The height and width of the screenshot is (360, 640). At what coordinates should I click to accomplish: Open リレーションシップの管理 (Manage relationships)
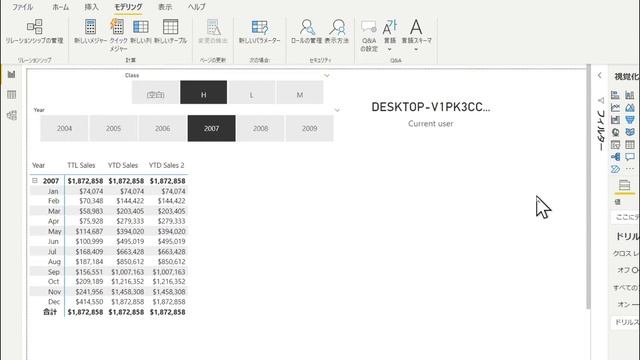[35, 31]
